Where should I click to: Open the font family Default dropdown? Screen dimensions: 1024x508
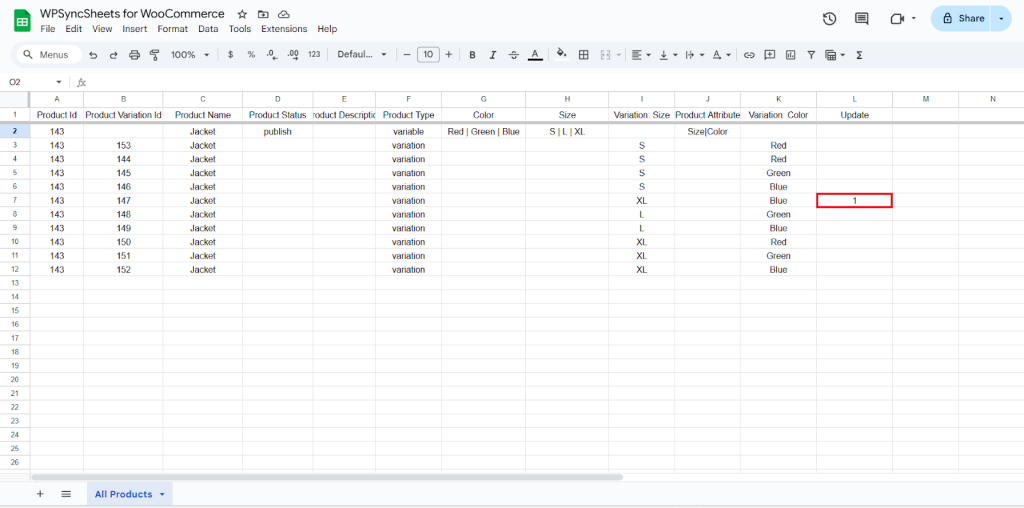point(362,55)
